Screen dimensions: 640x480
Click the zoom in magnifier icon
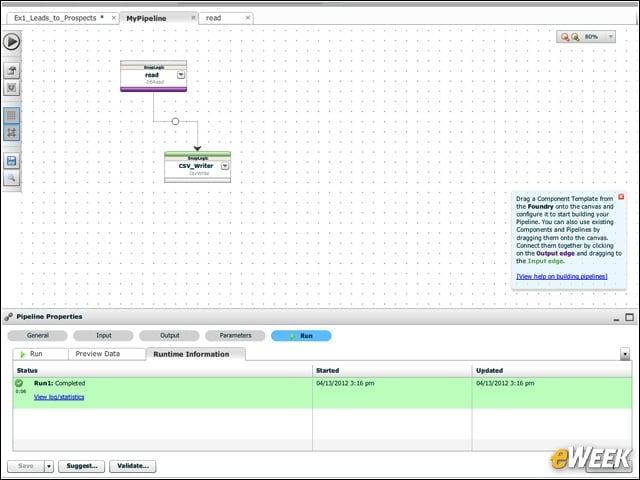click(575, 37)
